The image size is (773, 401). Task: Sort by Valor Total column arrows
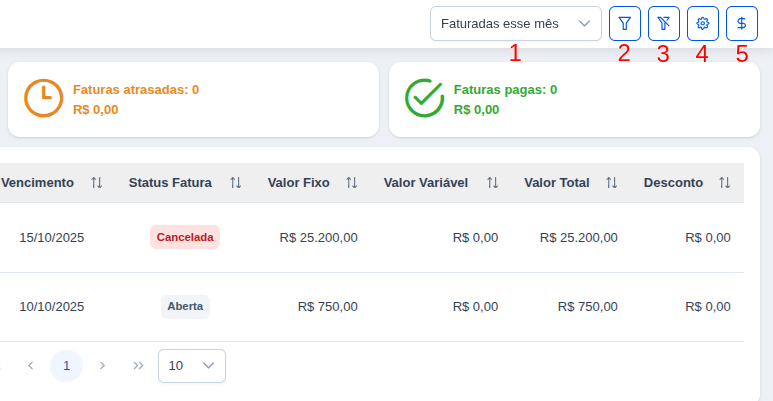[612, 183]
